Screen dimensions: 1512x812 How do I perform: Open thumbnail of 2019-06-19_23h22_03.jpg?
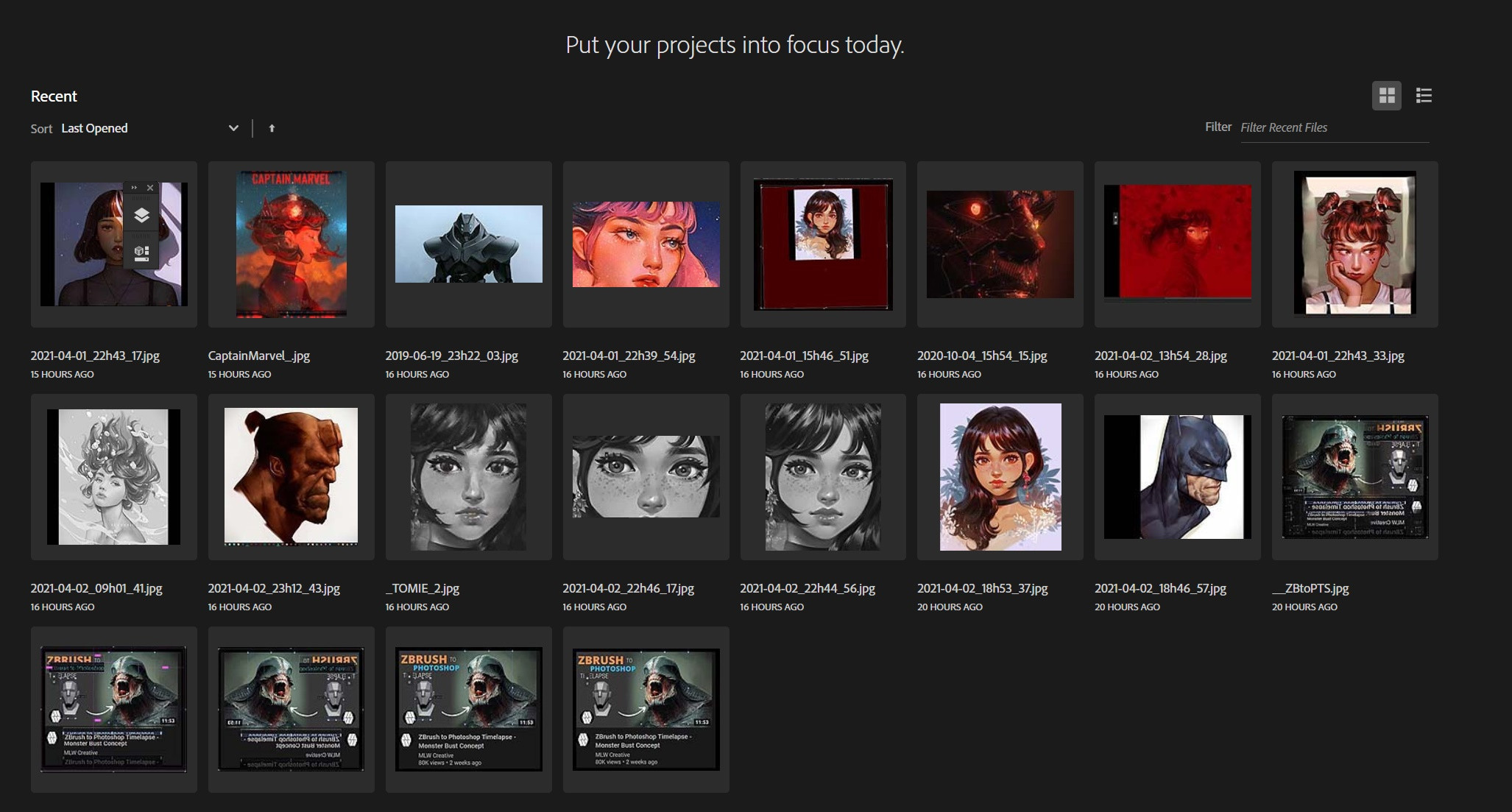coord(469,244)
